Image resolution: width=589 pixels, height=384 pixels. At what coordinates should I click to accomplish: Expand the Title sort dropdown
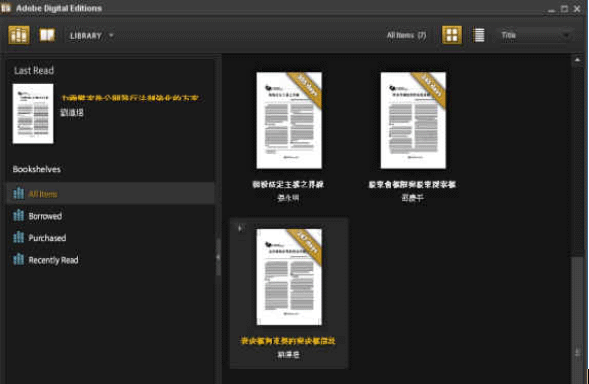(x=535, y=35)
